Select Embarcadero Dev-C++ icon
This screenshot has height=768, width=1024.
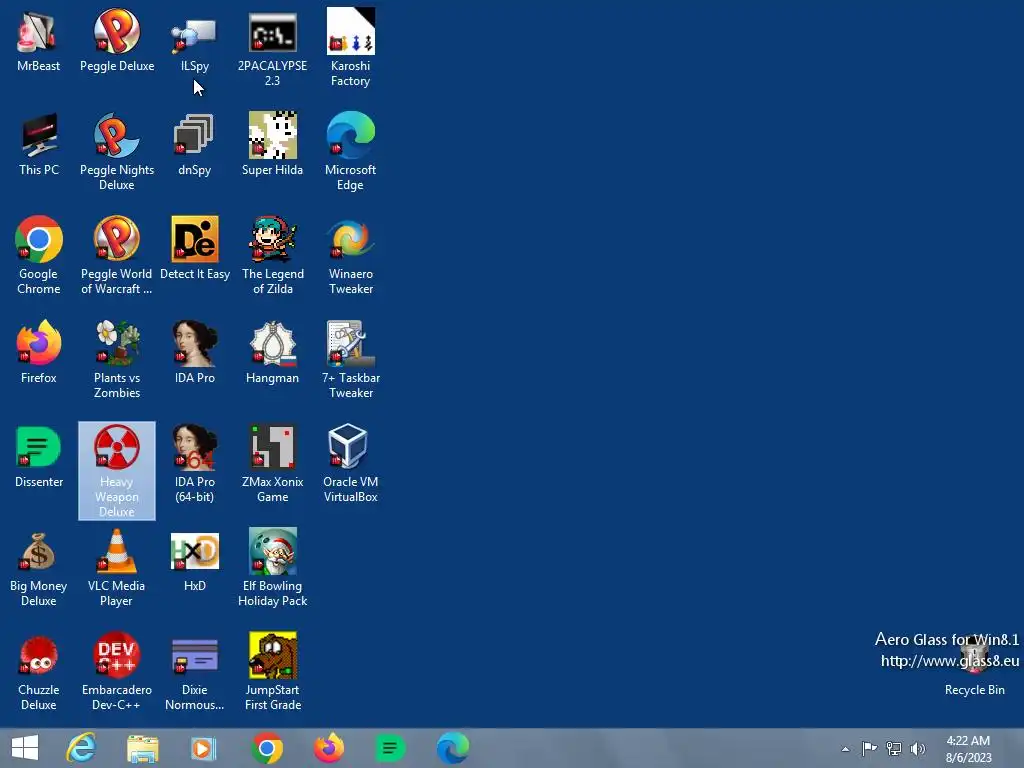pyautogui.click(x=117, y=671)
